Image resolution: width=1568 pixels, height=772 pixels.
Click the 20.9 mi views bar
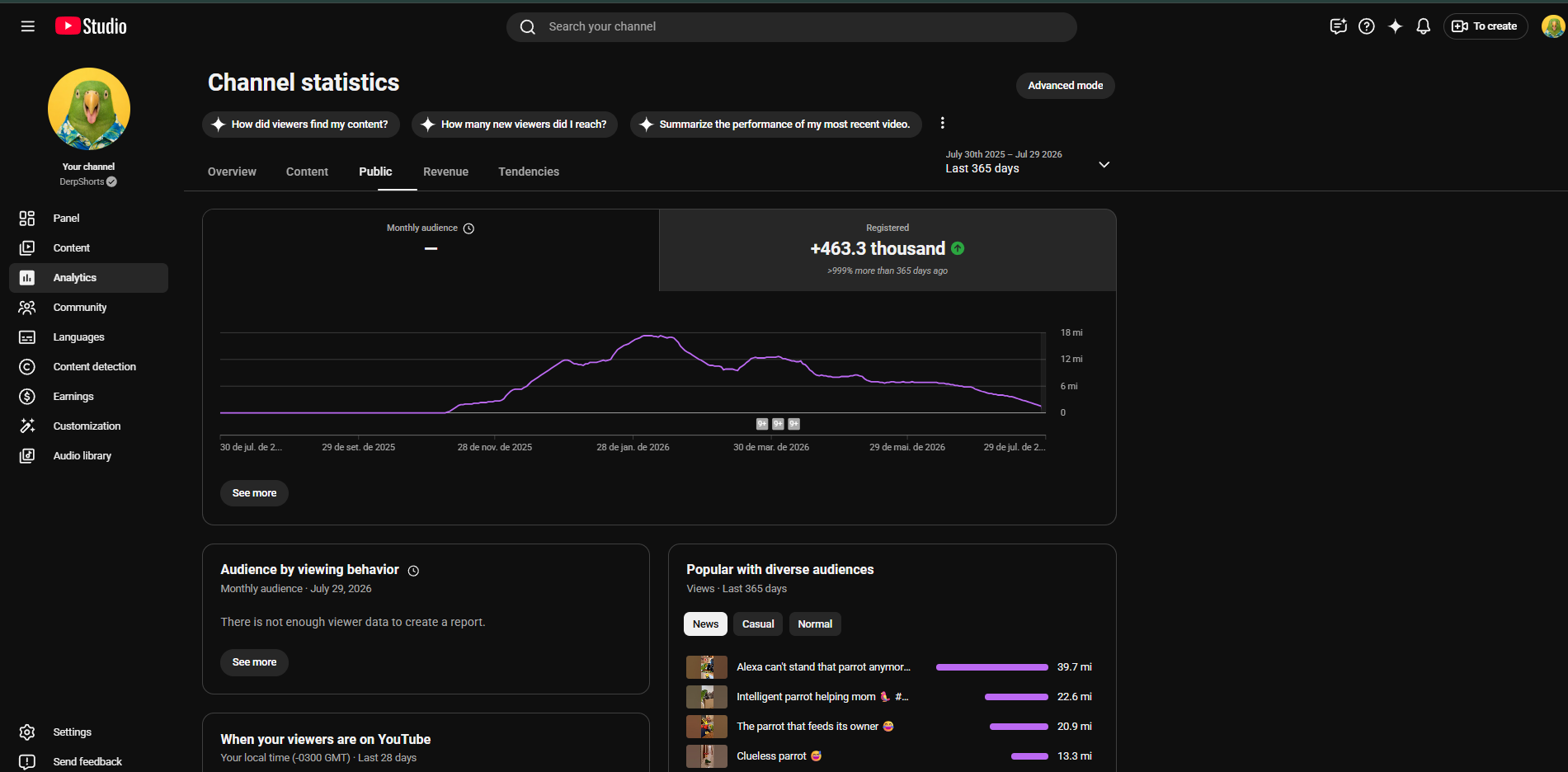(x=1019, y=727)
